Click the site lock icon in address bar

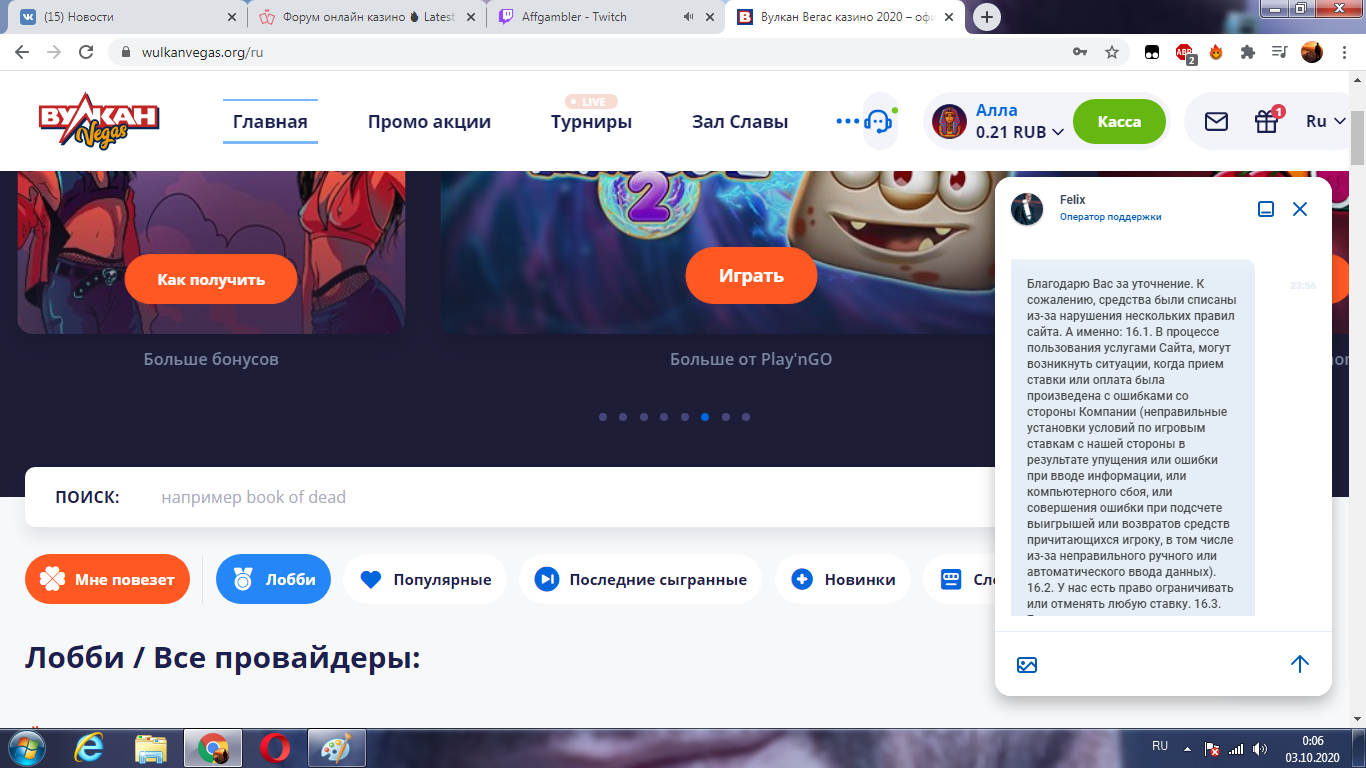point(126,52)
